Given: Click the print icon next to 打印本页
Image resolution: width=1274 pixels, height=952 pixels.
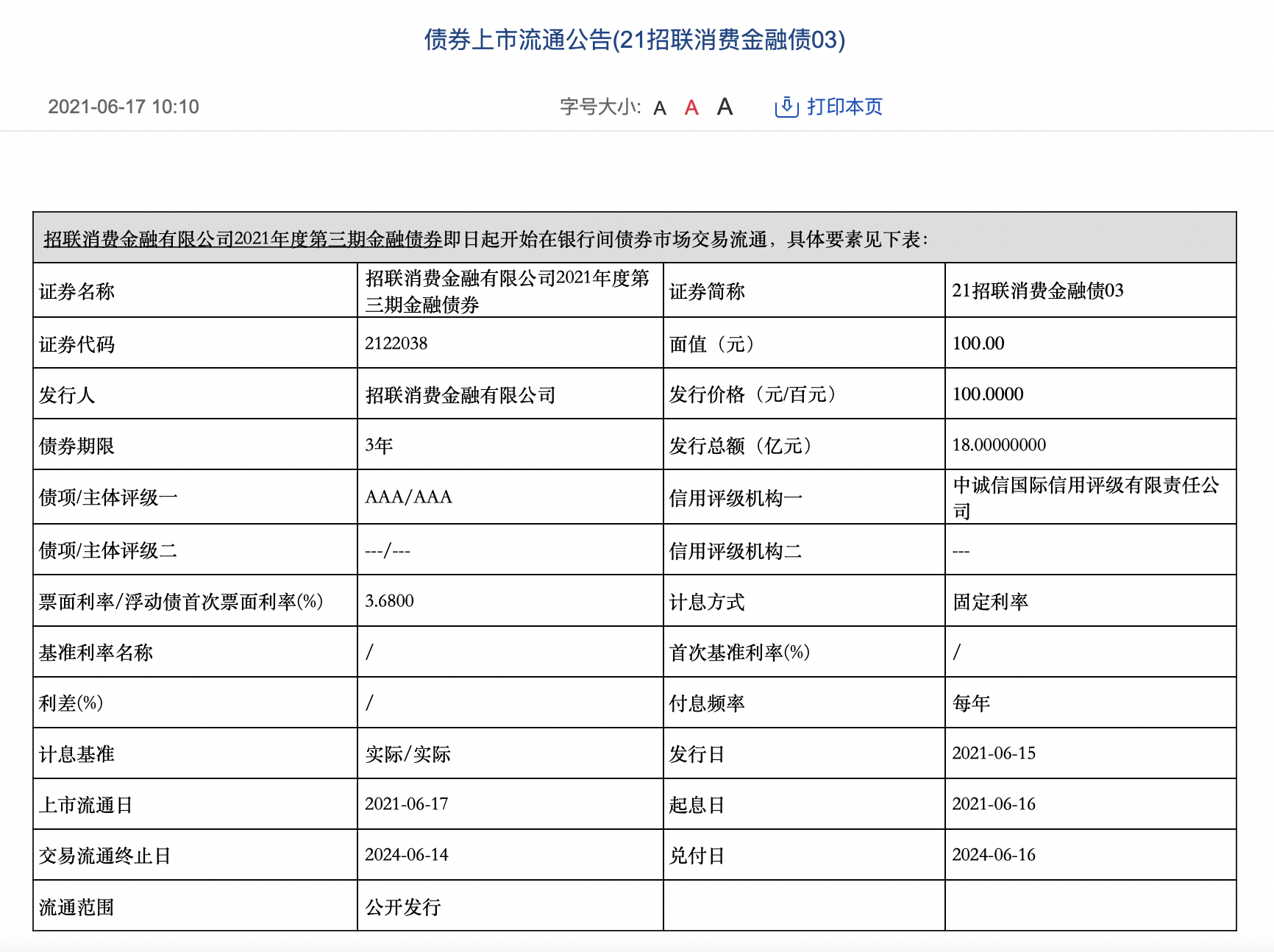Looking at the screenshot, I should 786,107.
